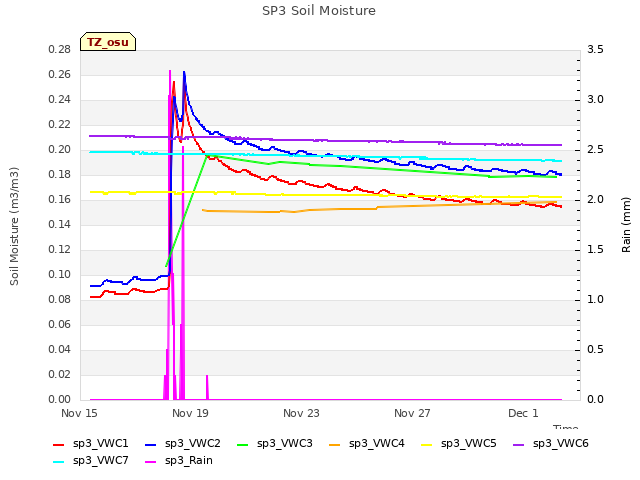
Task: Click the sp3_VWC1 legend label
Action: point(100,443)
